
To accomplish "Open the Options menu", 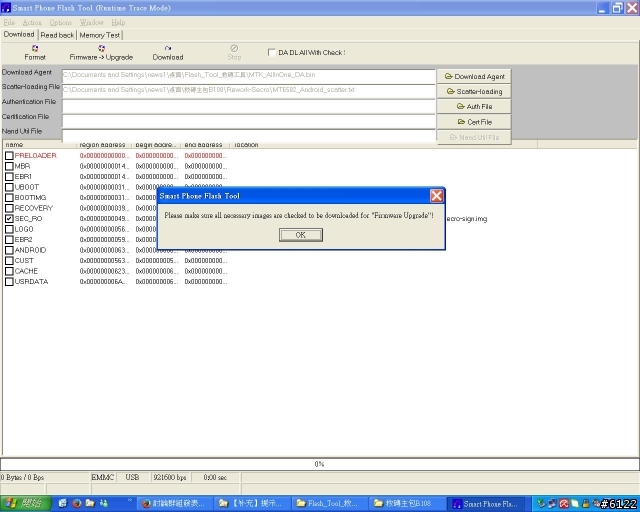I will click(x=61, y=22).
